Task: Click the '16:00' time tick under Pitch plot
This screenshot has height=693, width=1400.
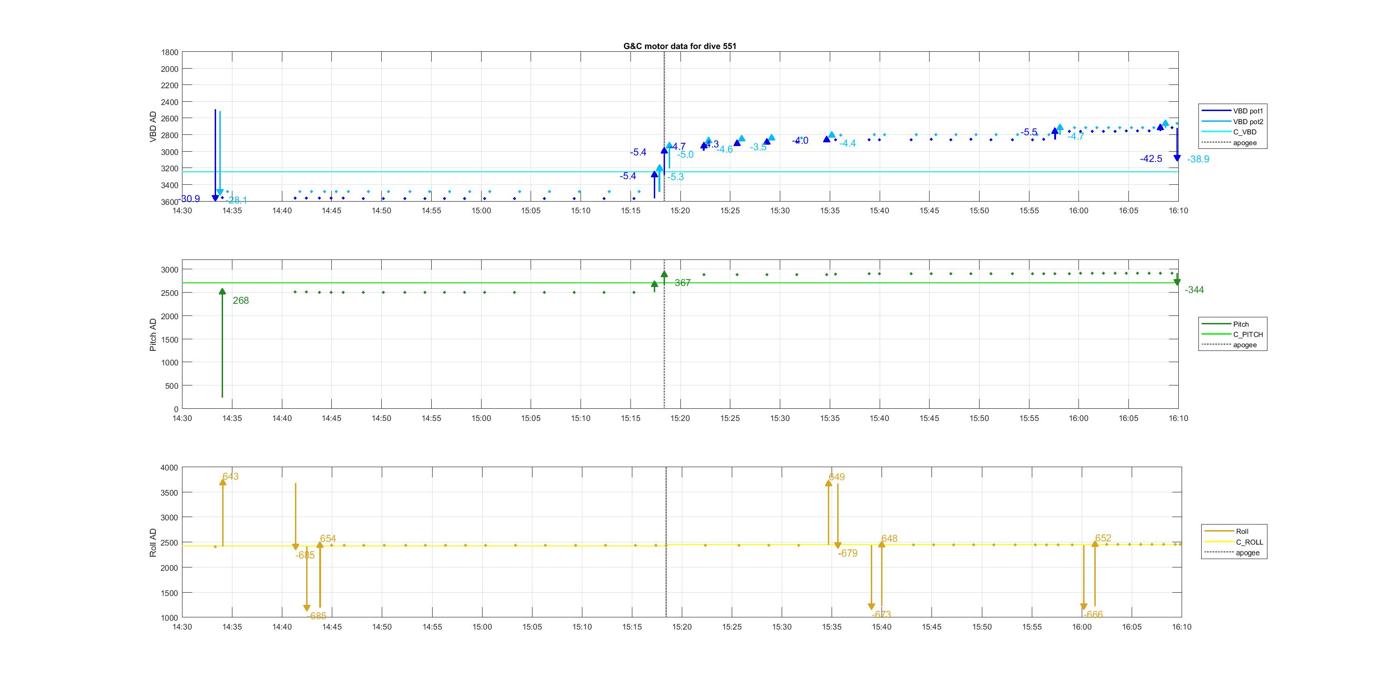Action: [x=1079, y=418]
